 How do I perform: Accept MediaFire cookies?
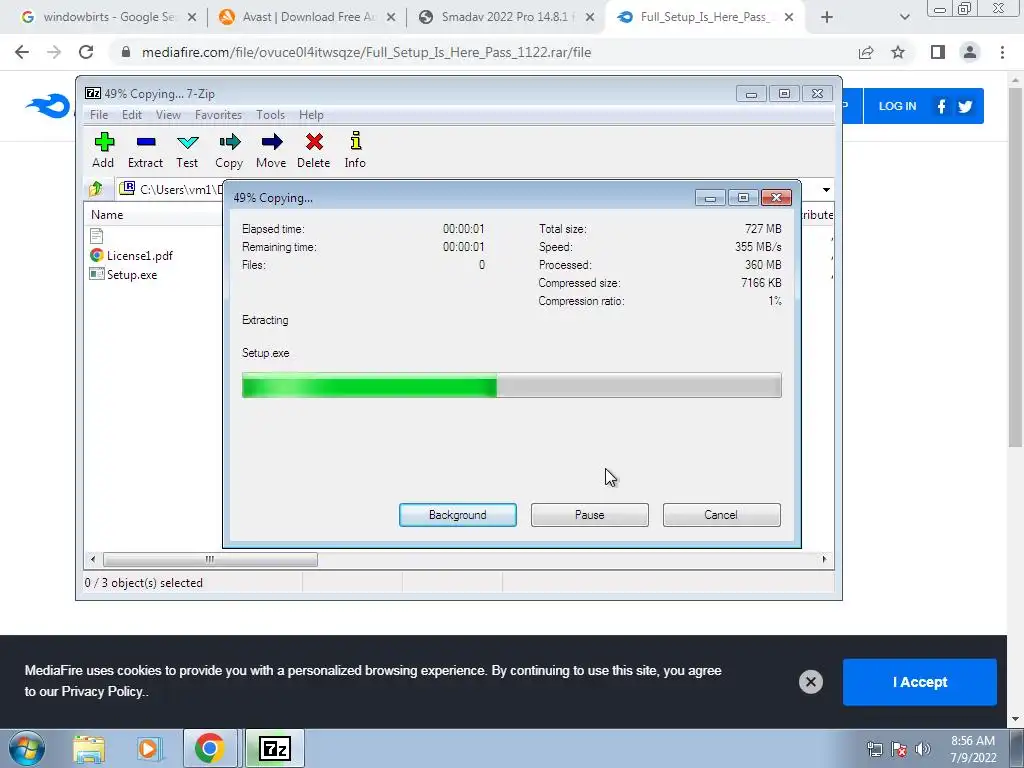click(x=920, y=682)
